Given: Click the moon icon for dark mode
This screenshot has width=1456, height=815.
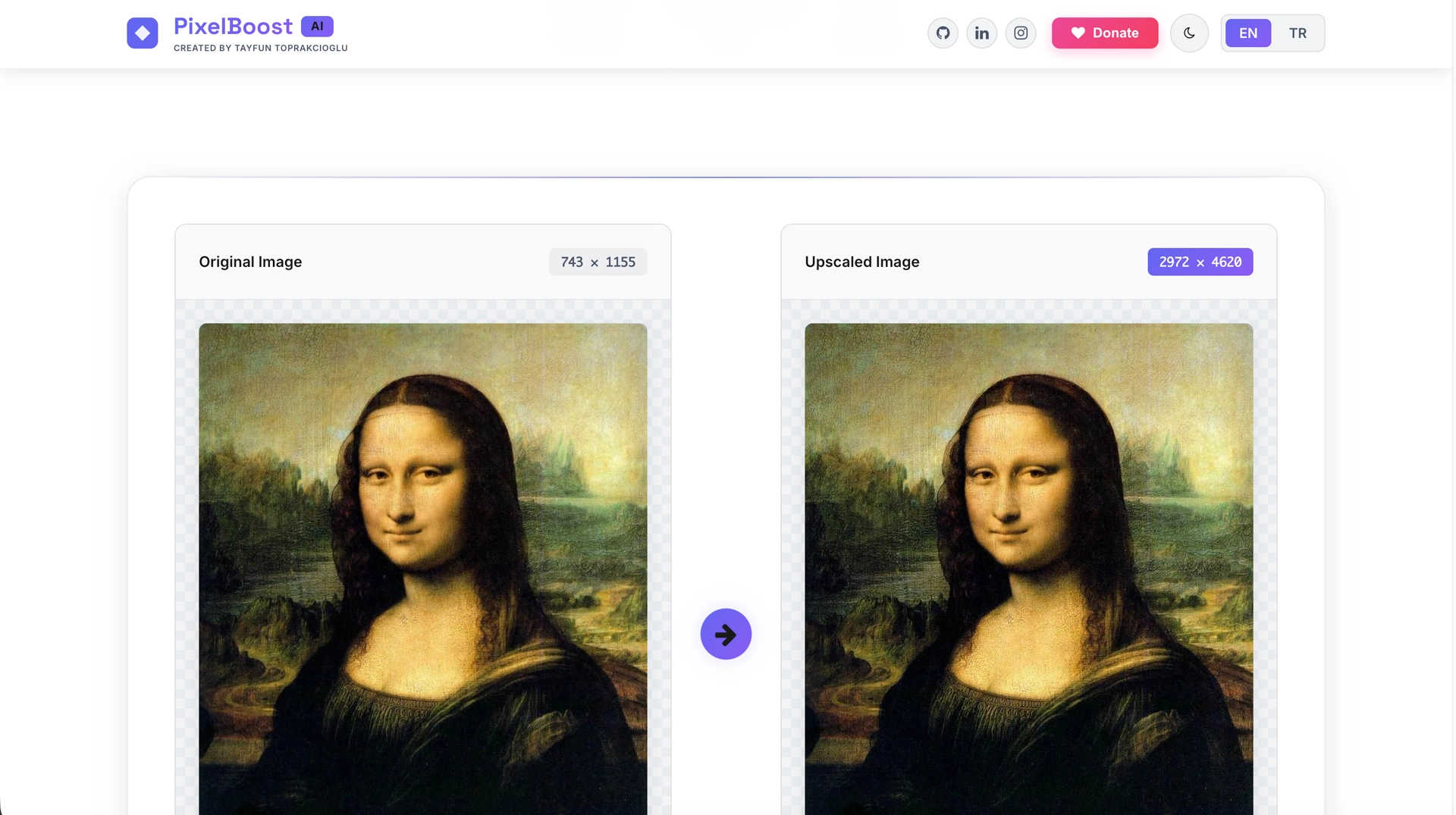Looking at the screenshot, I should [x=1188, y=33].
